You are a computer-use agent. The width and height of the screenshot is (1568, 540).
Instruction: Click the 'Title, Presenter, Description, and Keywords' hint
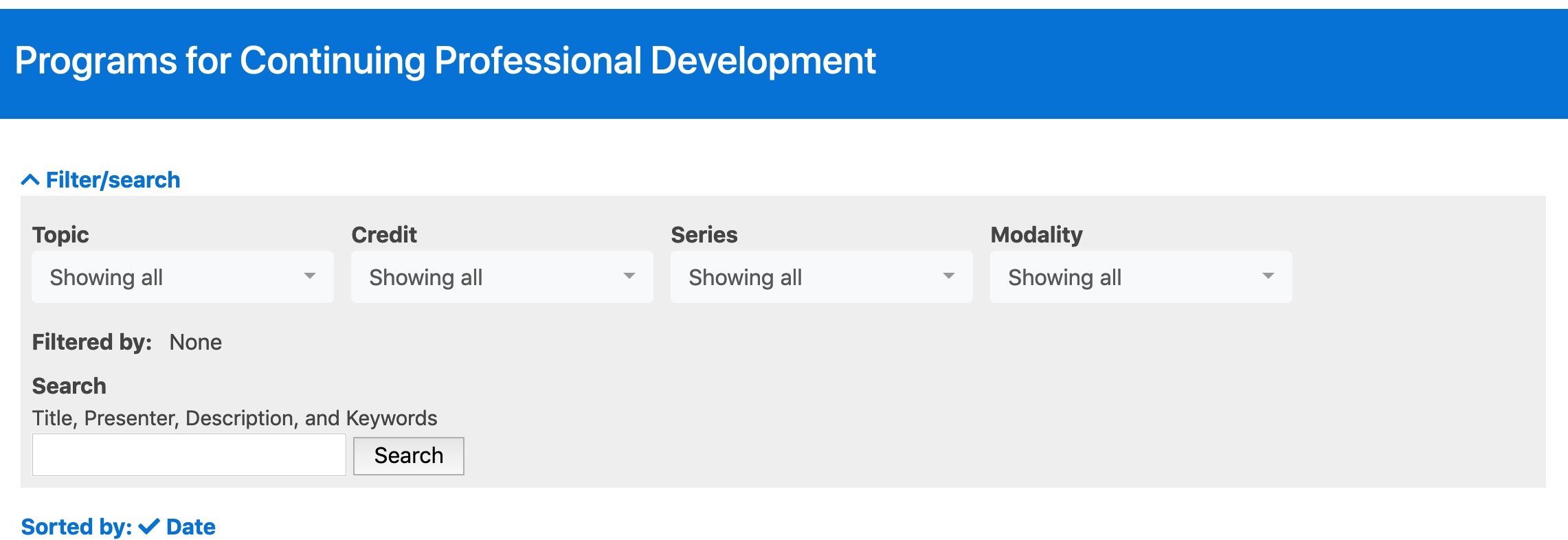(x=235, y=418)
